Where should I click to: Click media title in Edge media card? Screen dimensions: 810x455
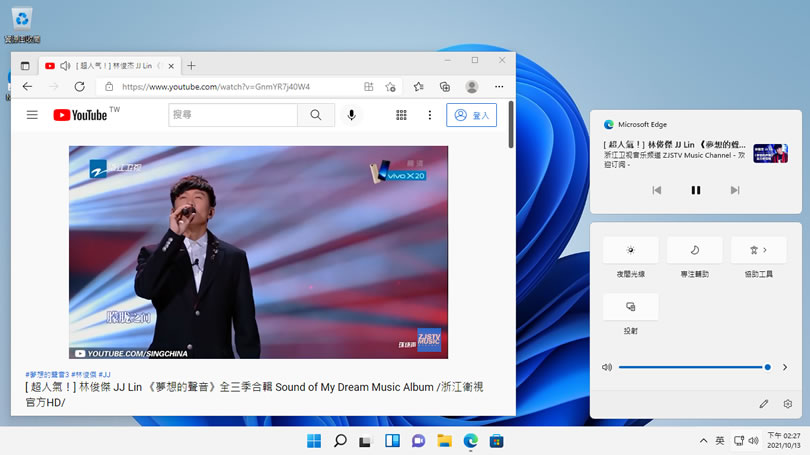[x=675, y=145]
